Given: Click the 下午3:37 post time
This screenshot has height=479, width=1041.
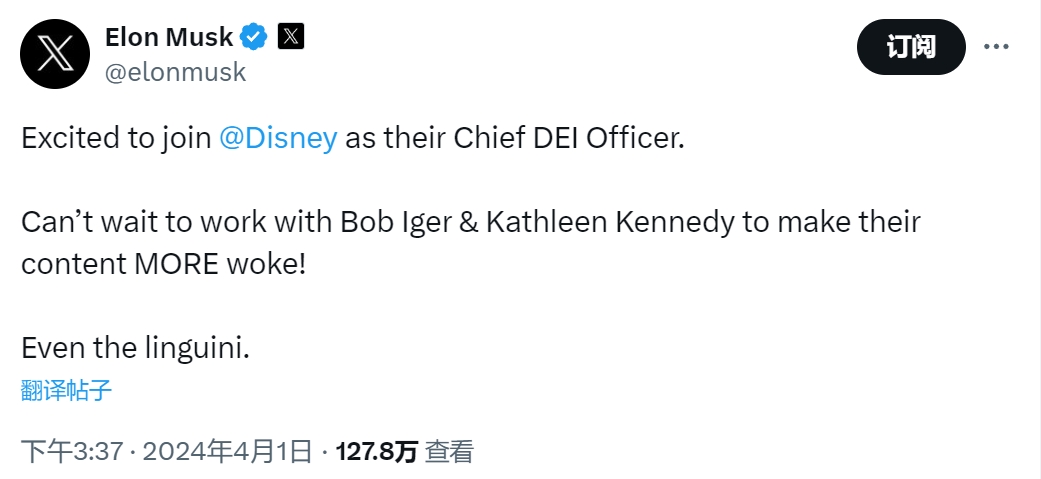Looking at the screenshot, I should tap(73, 452).
